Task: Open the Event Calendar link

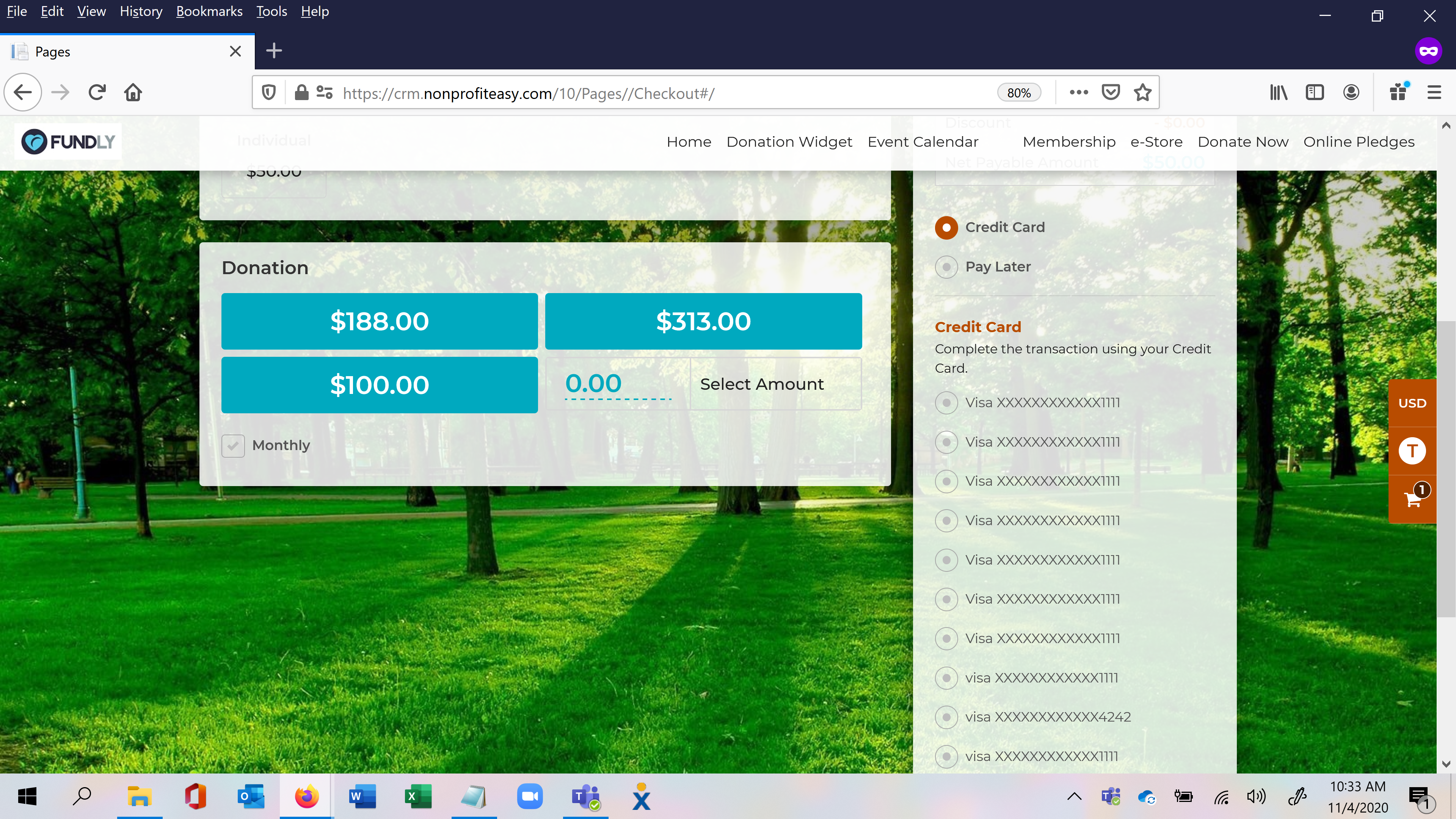Action: (x=923, y=142)
